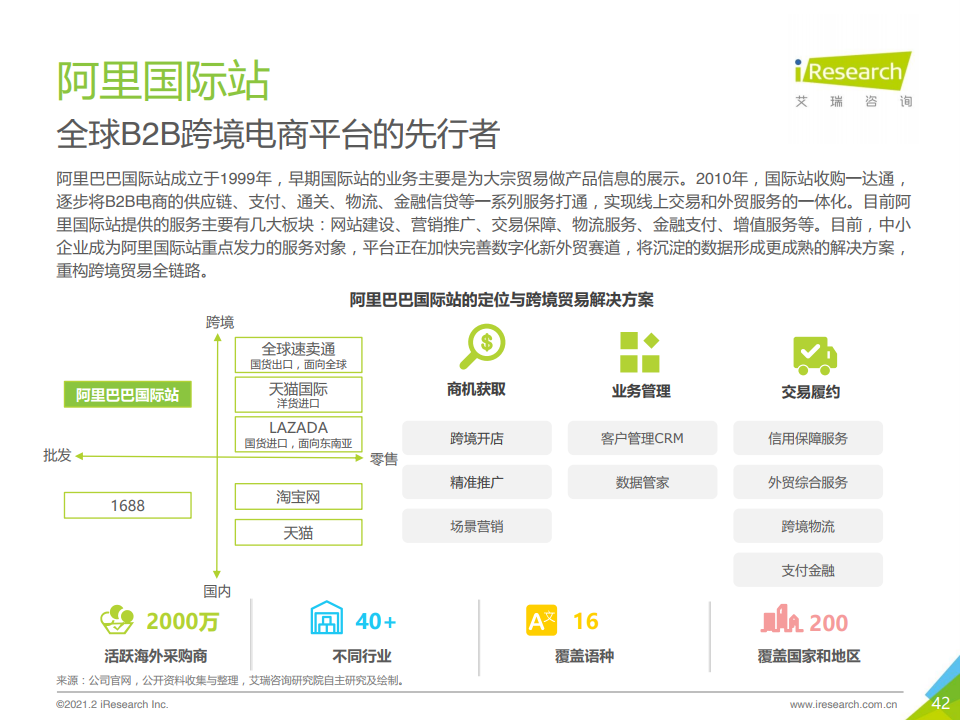Click the 批发 axis label

click(58, 456)
